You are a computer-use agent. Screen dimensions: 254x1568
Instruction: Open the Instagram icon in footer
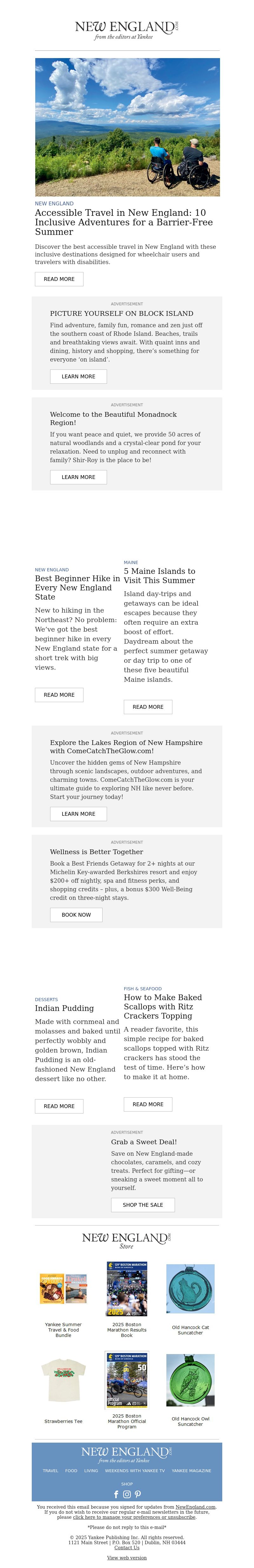tap(127, 1494)
